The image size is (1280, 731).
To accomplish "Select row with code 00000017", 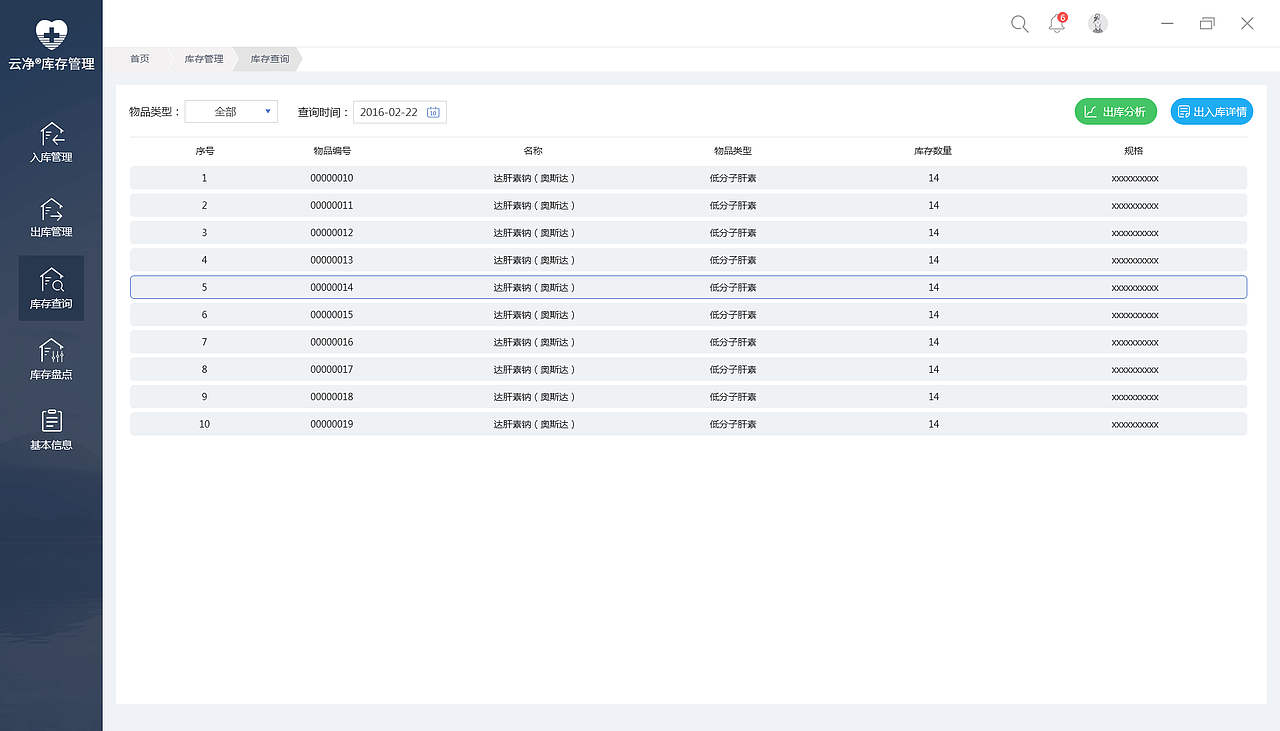I will 688,369.
